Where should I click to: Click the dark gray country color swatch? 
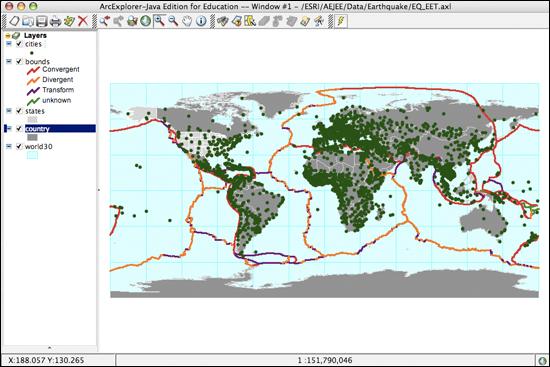(x=32, y=138)
